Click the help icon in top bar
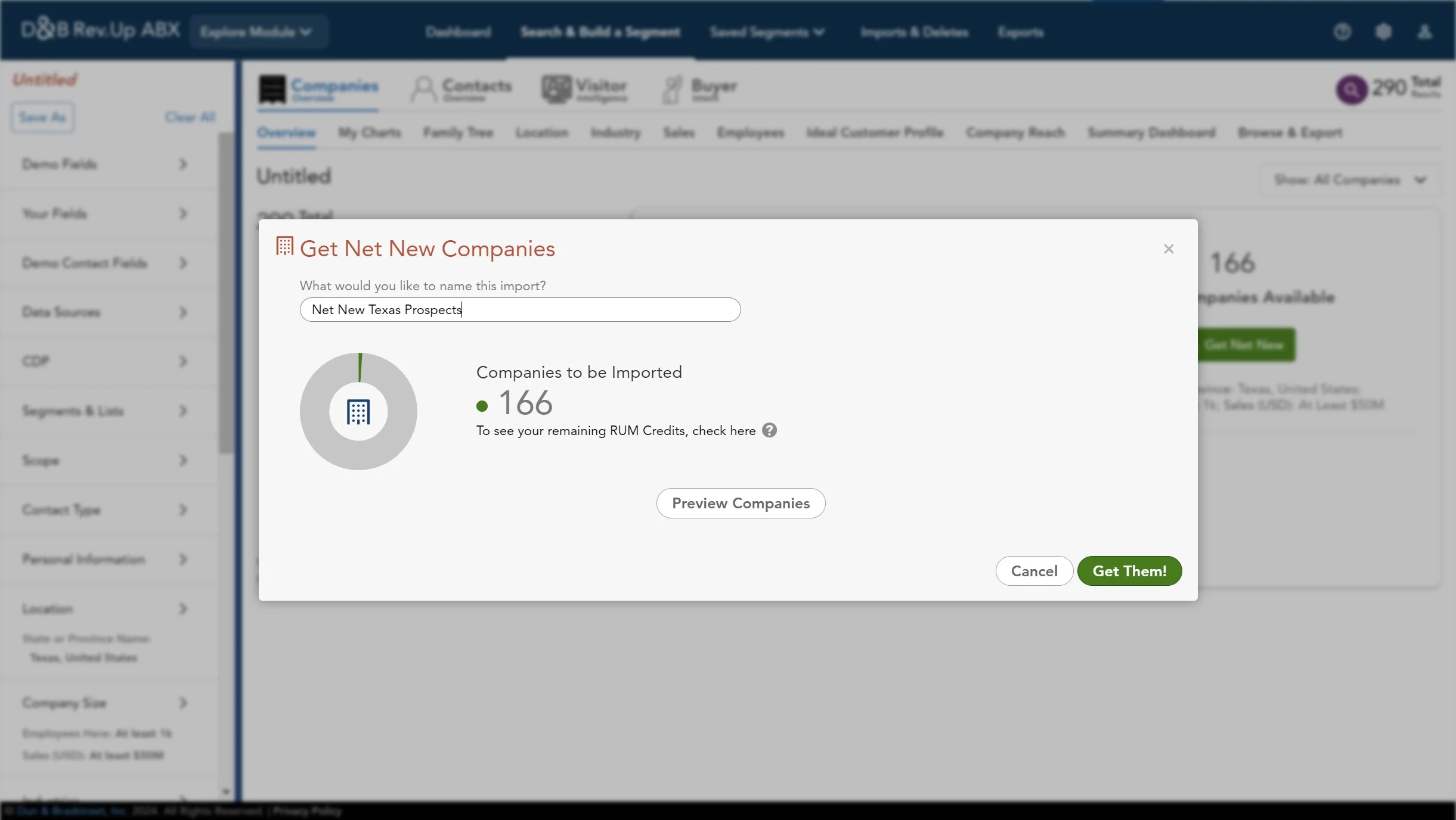The height and width of the screenshot is (820, 1456). (1342, 32)
